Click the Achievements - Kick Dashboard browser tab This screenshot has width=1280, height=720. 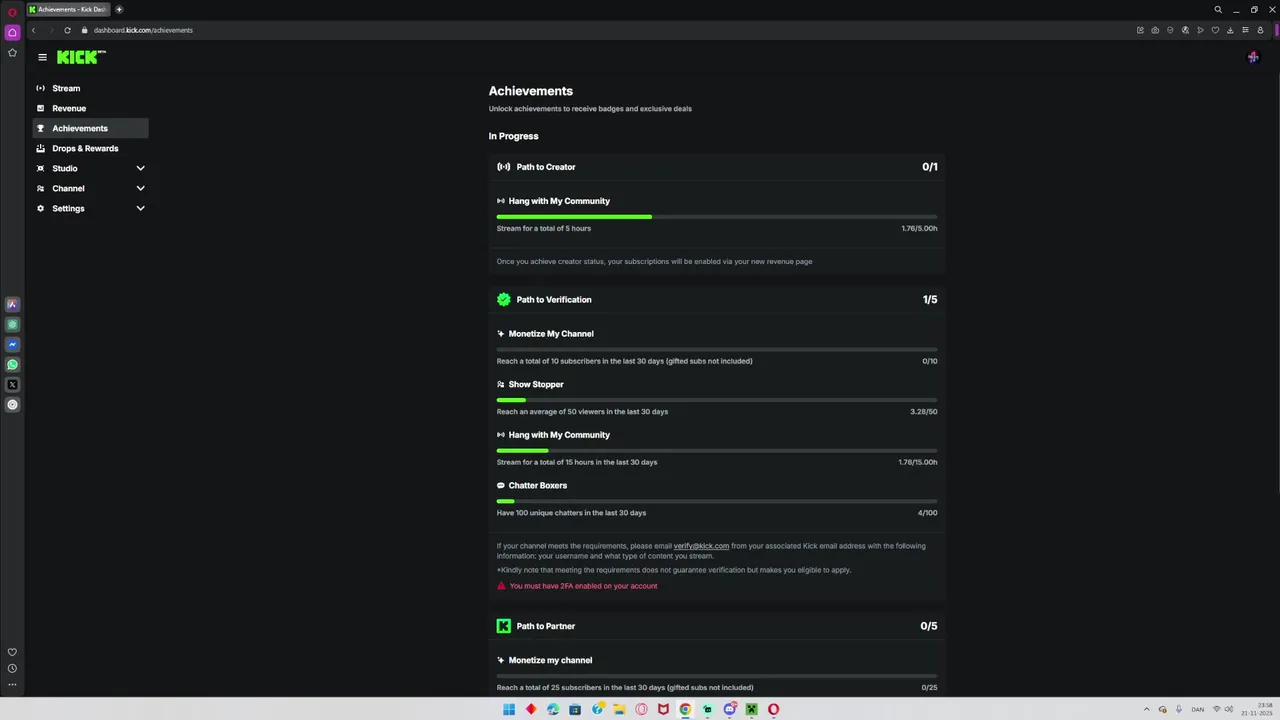pyautogui.click(x=68, y=10)
